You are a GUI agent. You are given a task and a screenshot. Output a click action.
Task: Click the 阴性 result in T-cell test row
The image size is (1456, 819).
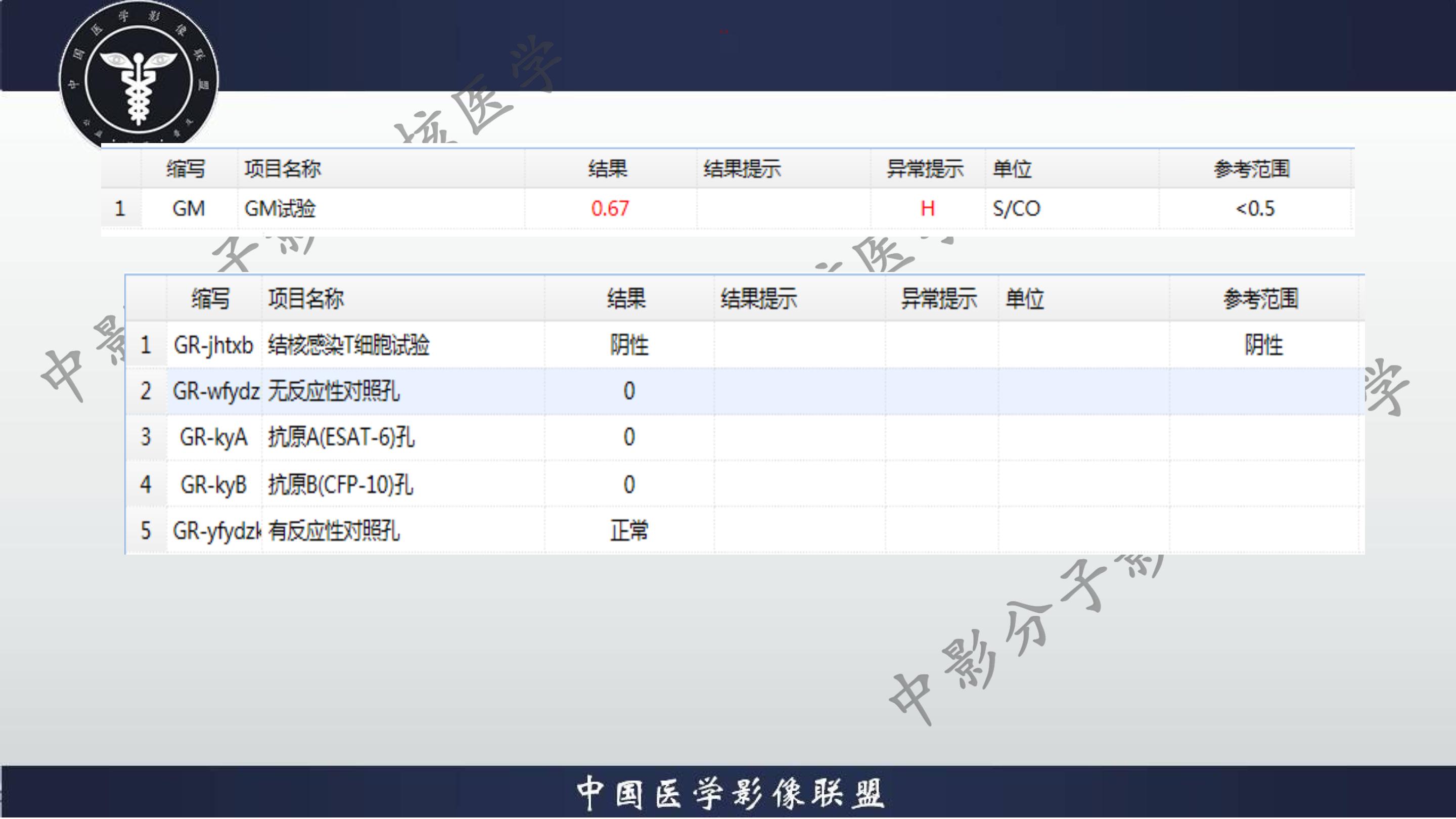(x=629, y=345)
